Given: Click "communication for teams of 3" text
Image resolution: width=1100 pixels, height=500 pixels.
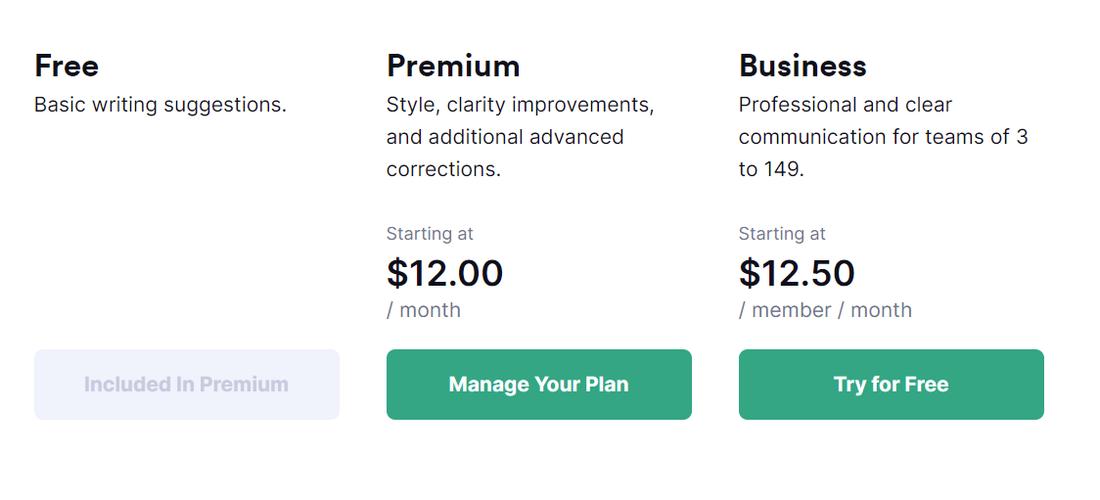Looking at the screenshot, I should coord(883,137).
